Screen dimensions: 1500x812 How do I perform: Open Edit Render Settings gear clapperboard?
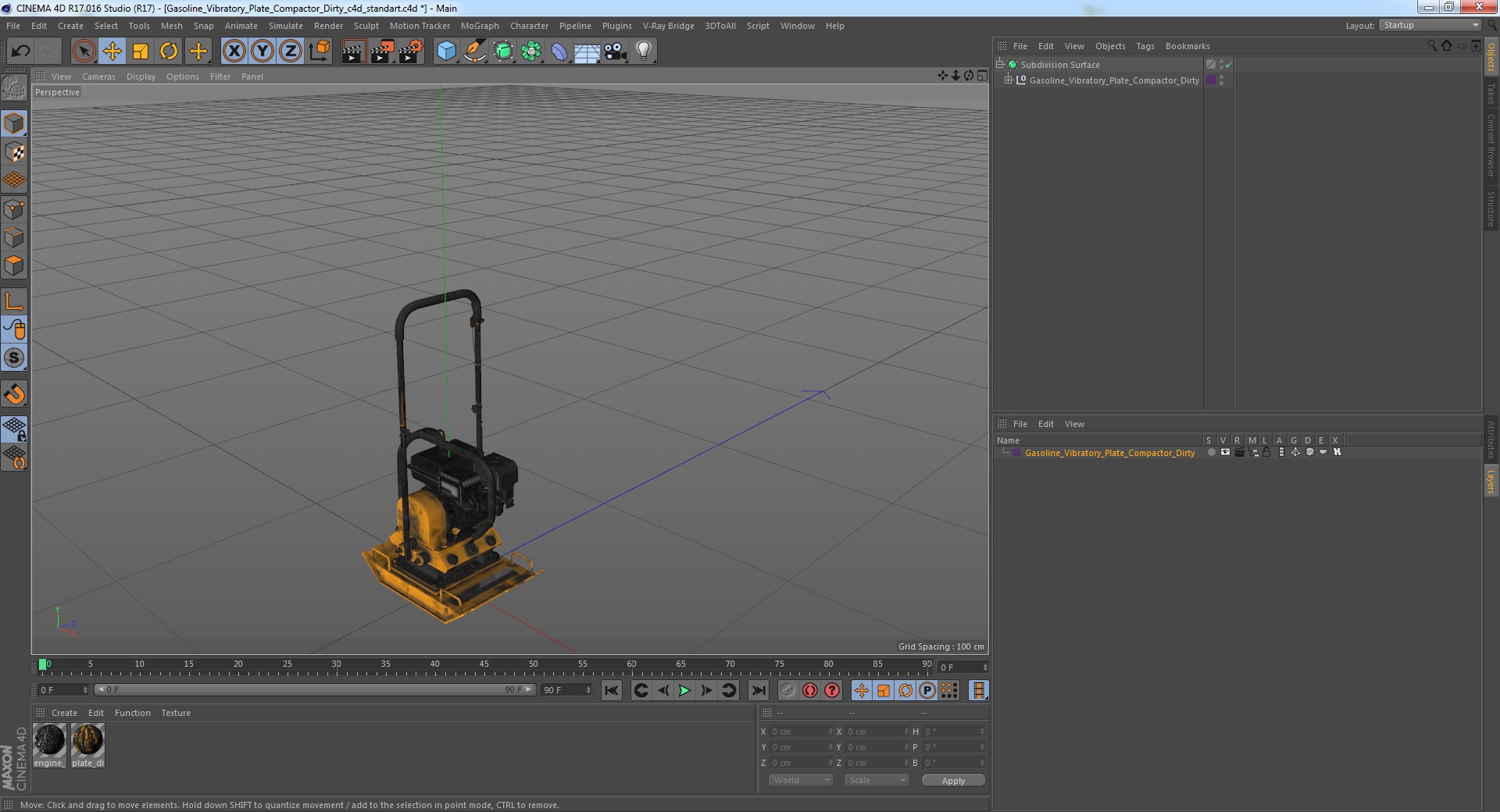click(x=410, y=52)
